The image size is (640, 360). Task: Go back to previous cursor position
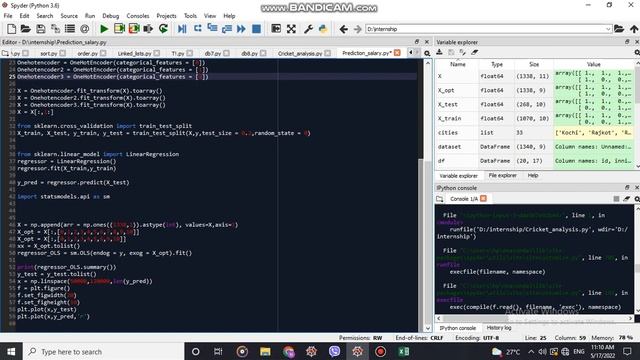(343, 29)
